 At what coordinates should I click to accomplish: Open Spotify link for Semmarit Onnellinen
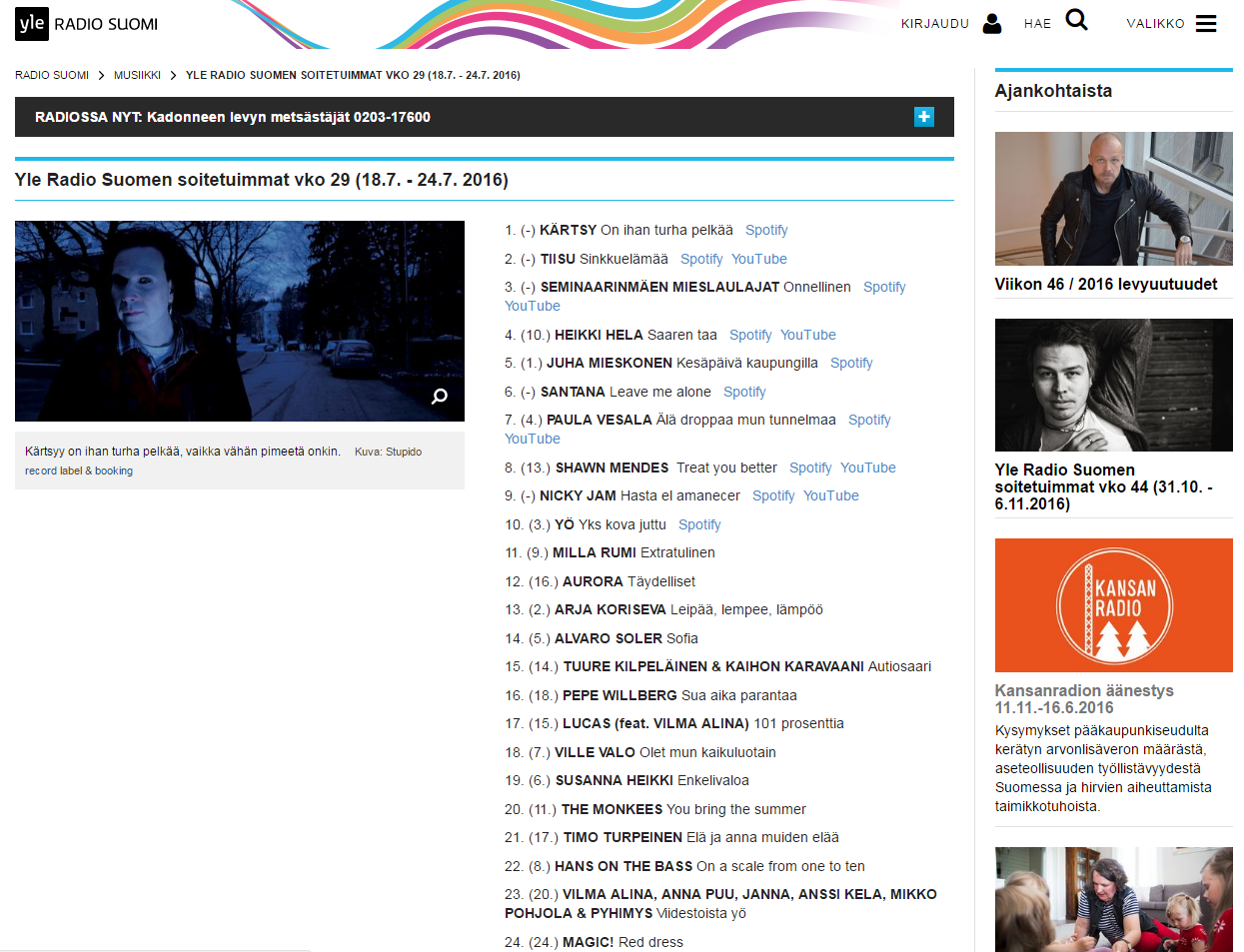pyautogui.click(x=884, y=287)
